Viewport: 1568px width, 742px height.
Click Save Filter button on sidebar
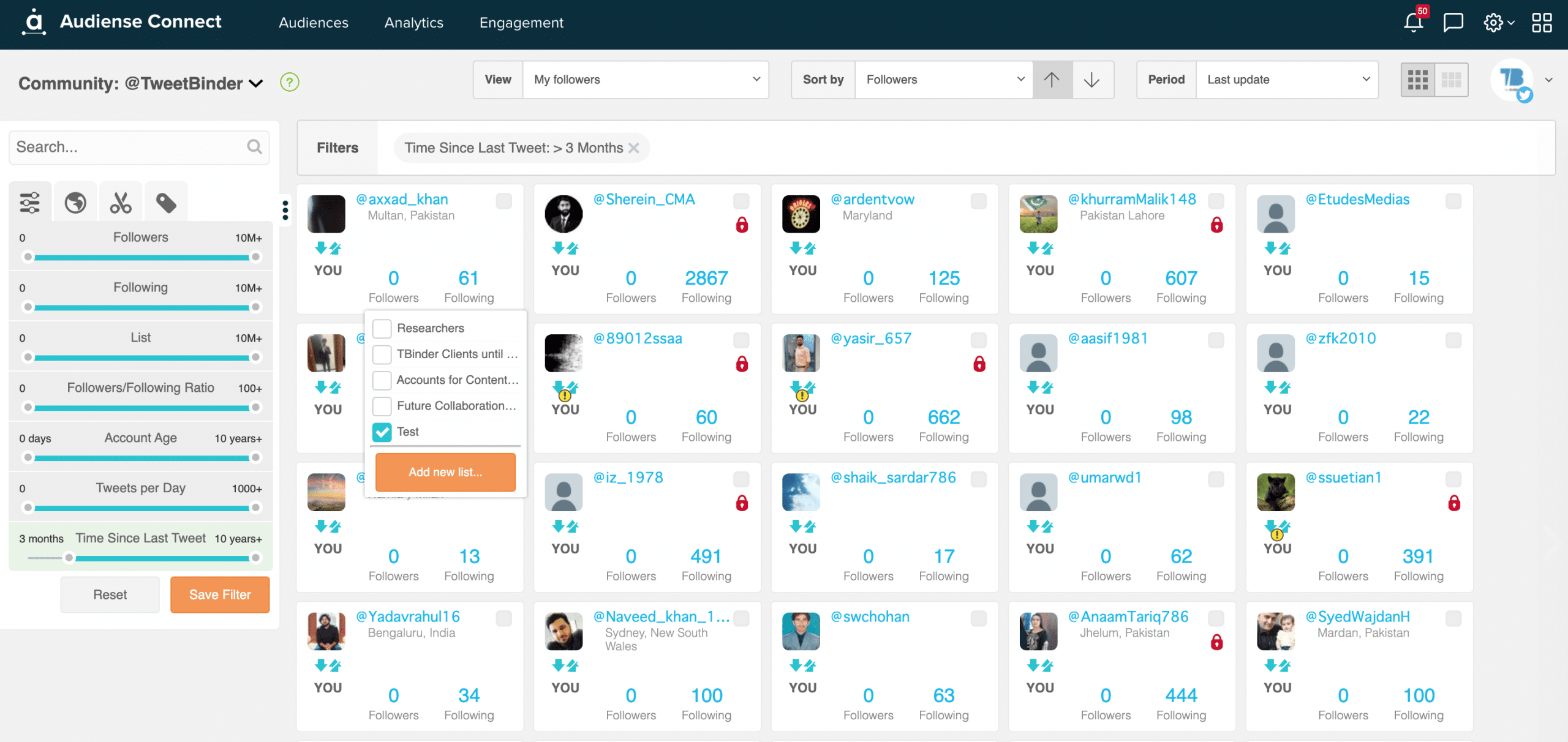(x=220, y=595)
